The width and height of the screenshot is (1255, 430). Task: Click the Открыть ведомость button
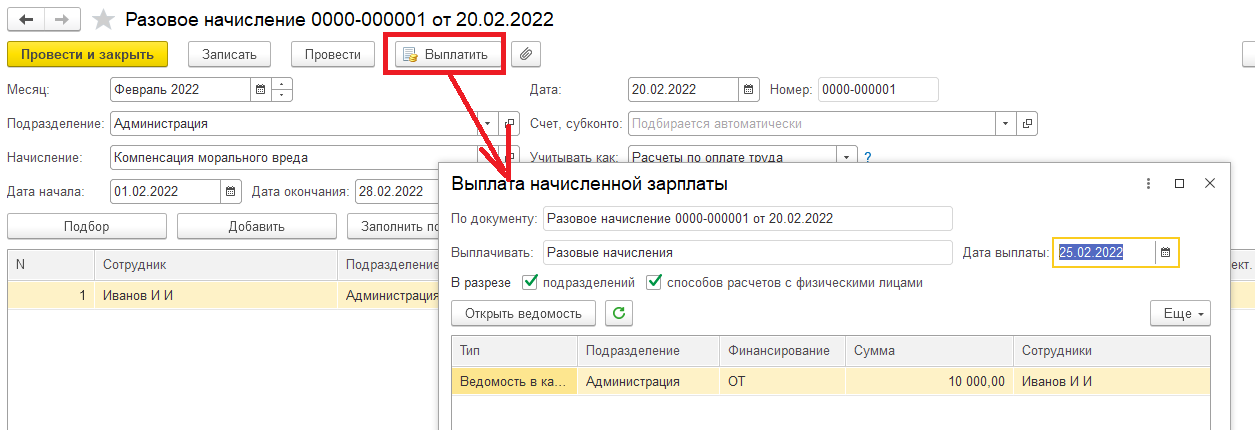pyautogui.click(x=524, y=313)
